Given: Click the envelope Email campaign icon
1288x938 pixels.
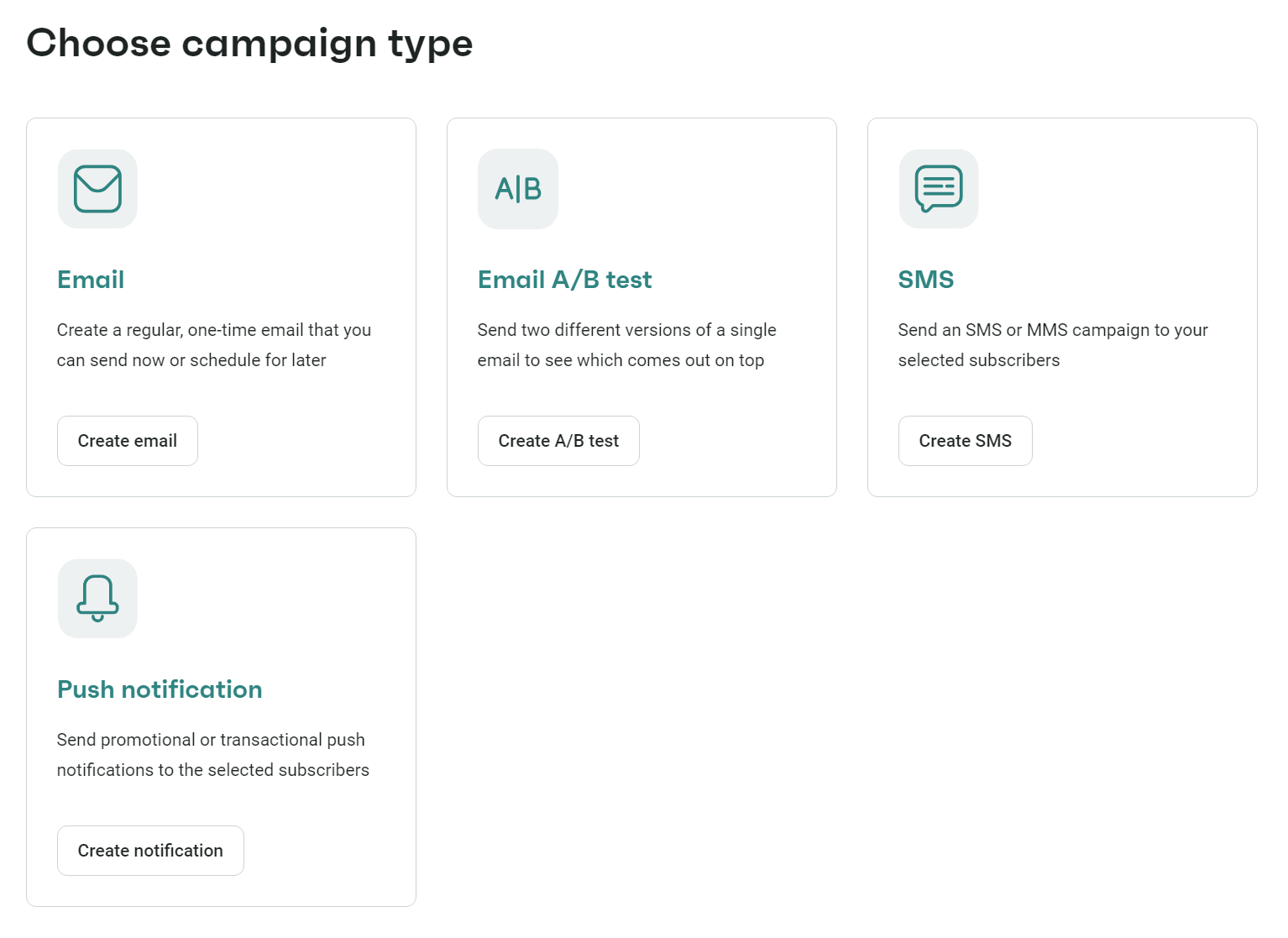Looking at the screenshot, I should (x=97, y=189).
